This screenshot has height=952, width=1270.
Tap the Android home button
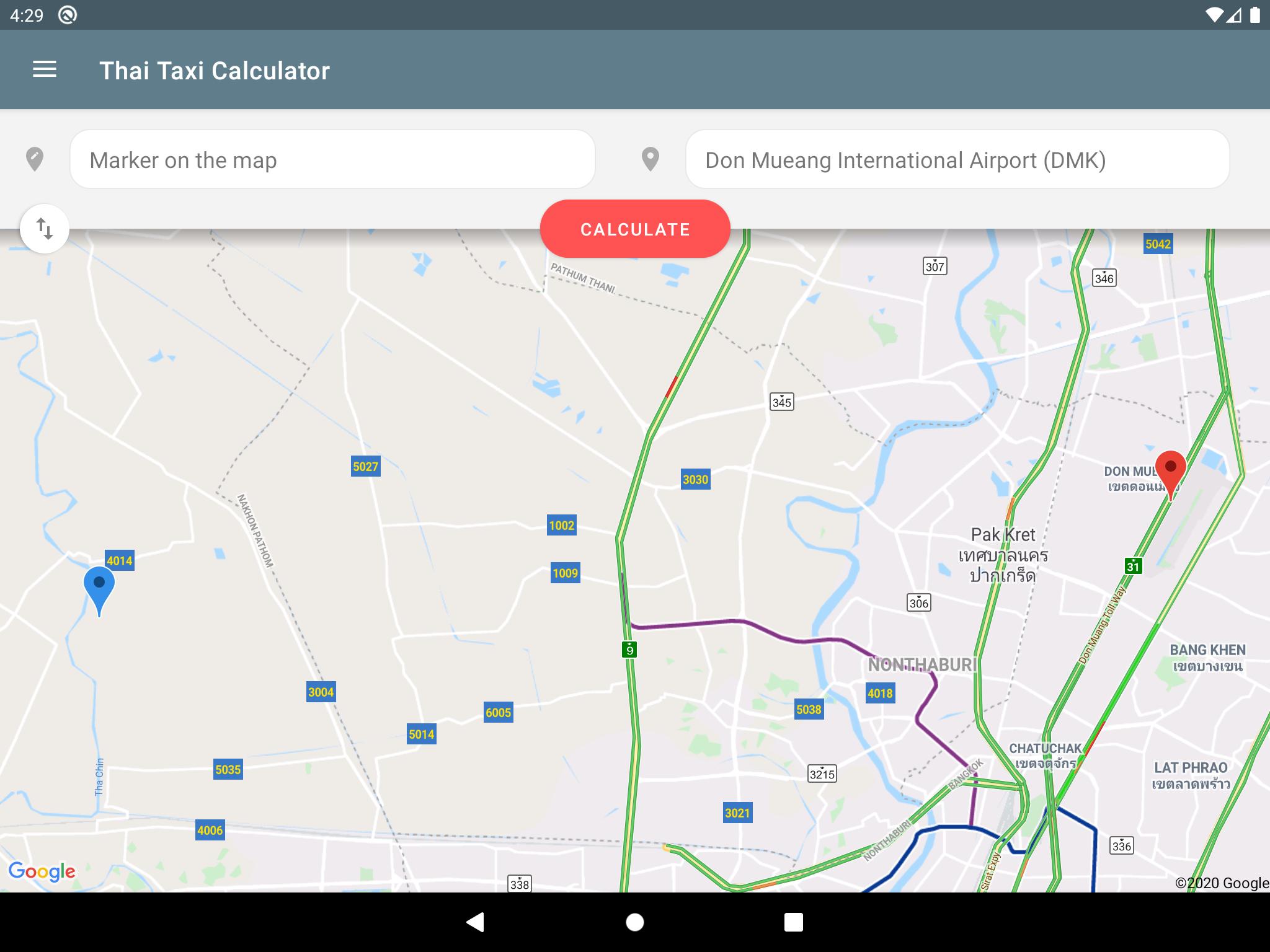tap(635, 922)
